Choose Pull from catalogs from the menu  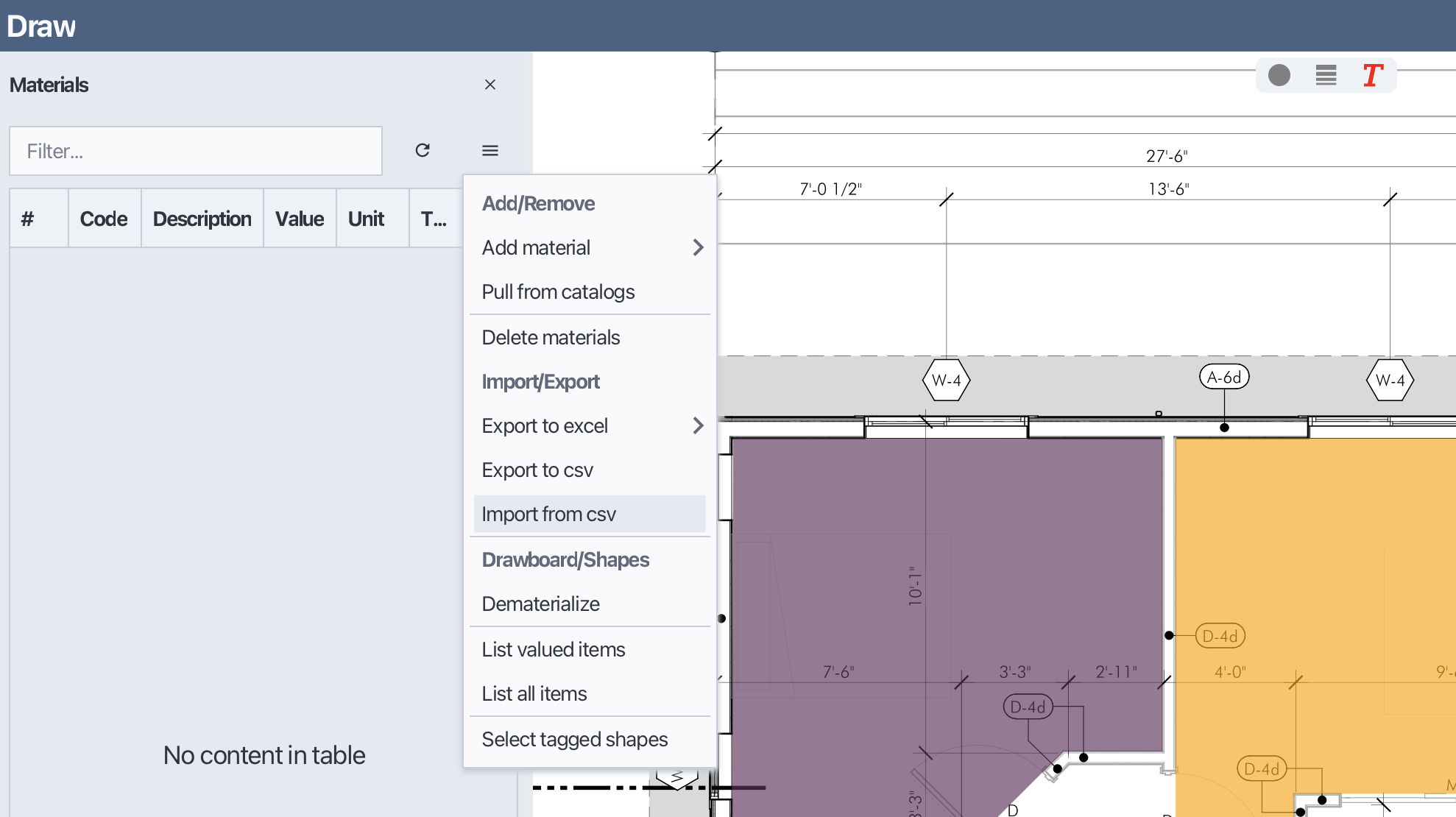[558, 291]
